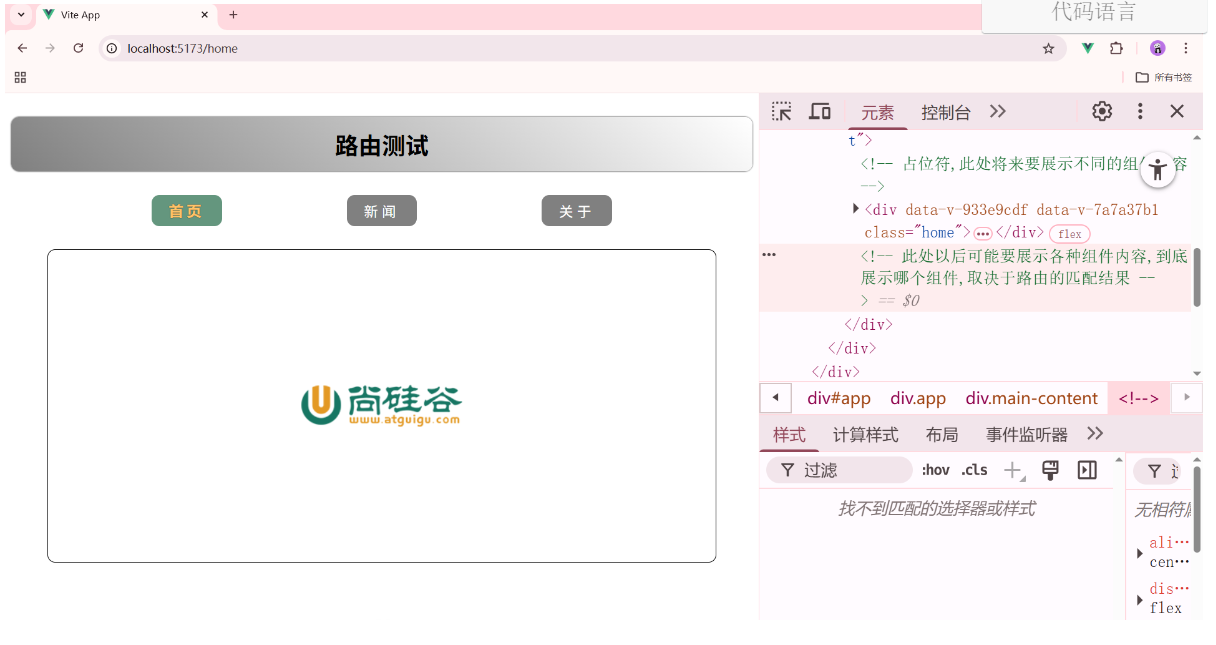Open DevTools customize three-dot menu
The image size is (1216, 645).
click(x=1140, y=111)
